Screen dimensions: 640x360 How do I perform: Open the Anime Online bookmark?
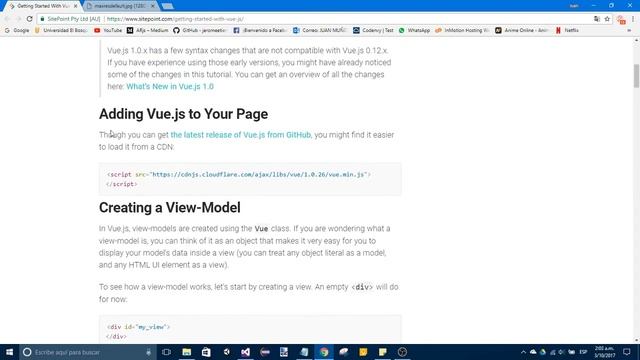pos(522,30)
